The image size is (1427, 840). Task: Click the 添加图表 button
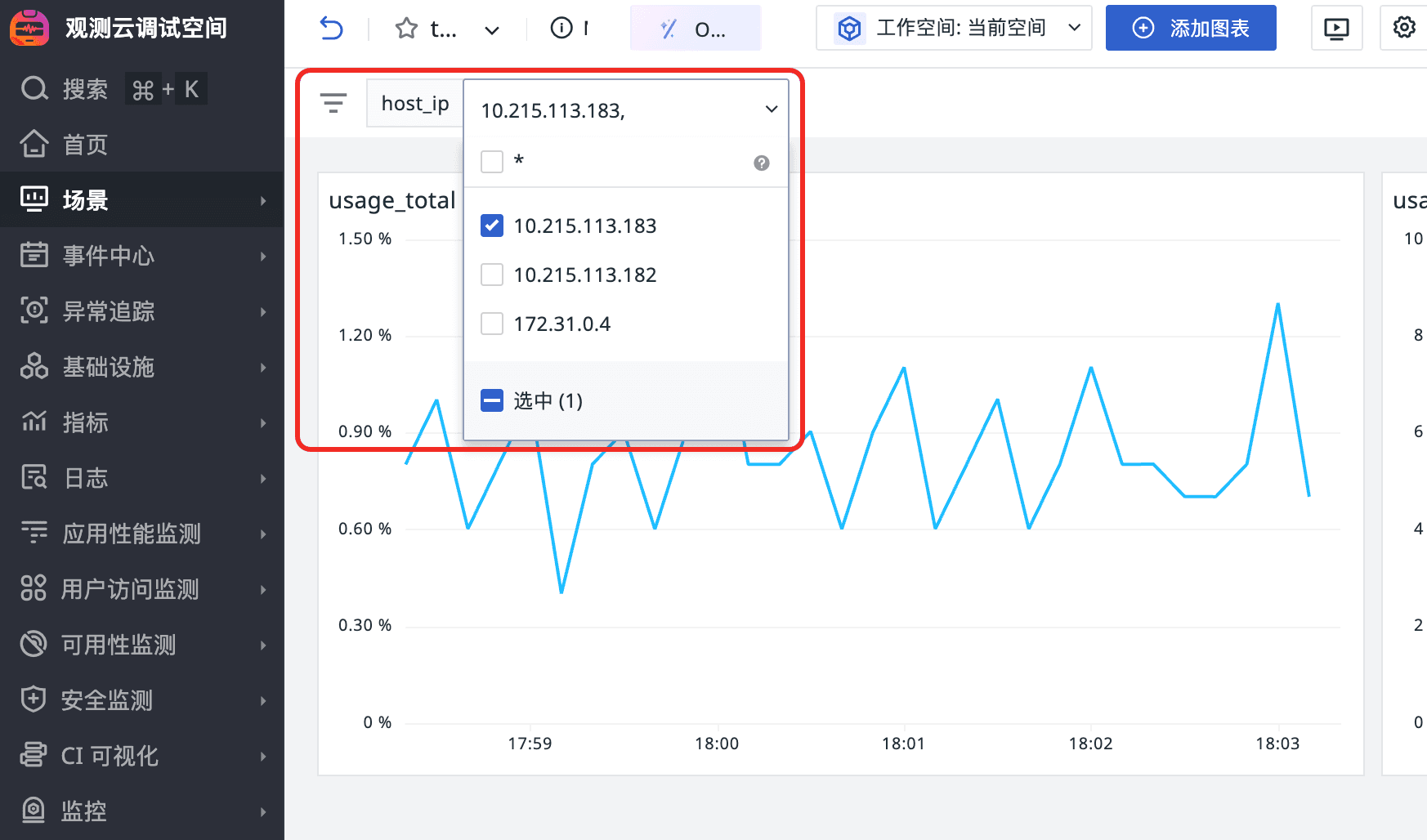[1190, 29]
